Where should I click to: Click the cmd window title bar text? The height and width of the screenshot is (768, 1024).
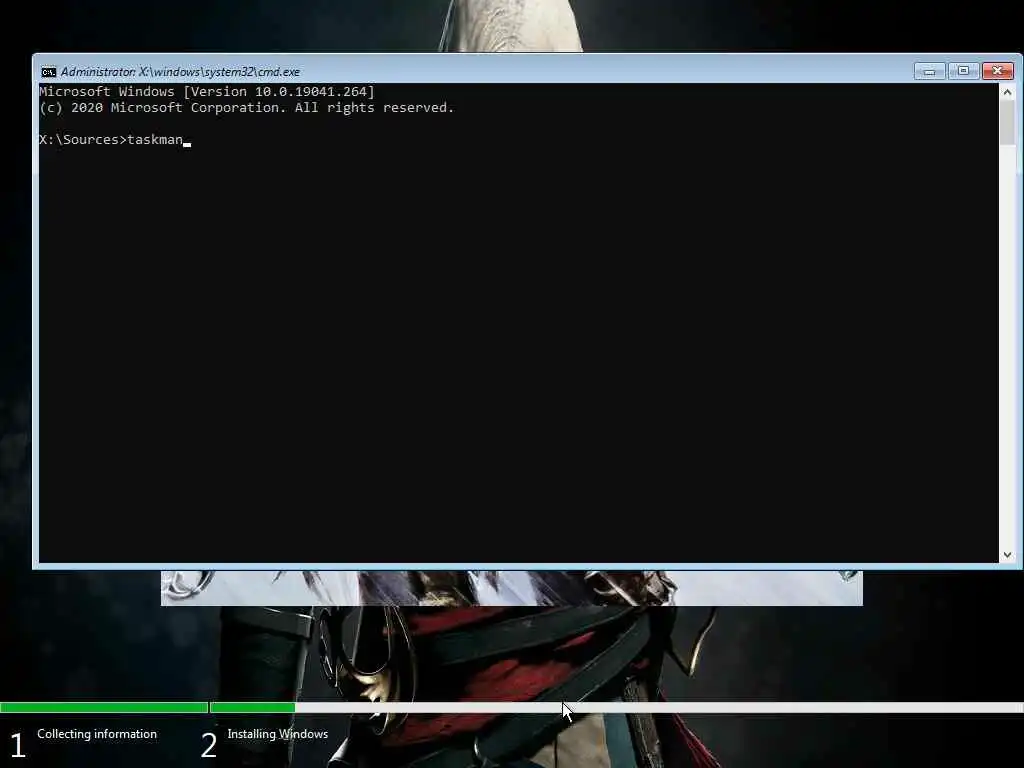[x=180, y=72]
